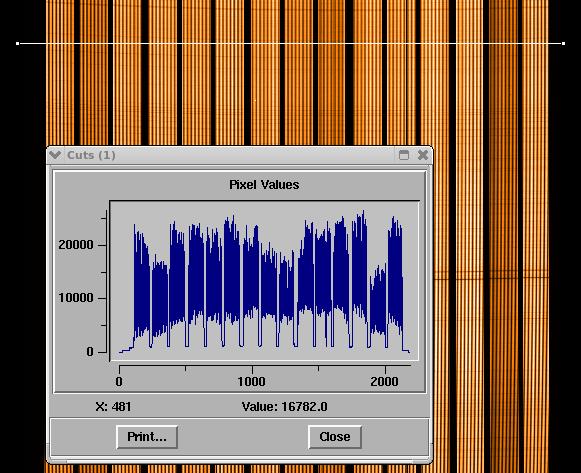Viewport: 581px width, 473px height.
Task: Click the Pixel Values plot title
Action: (x=264, y=184)
